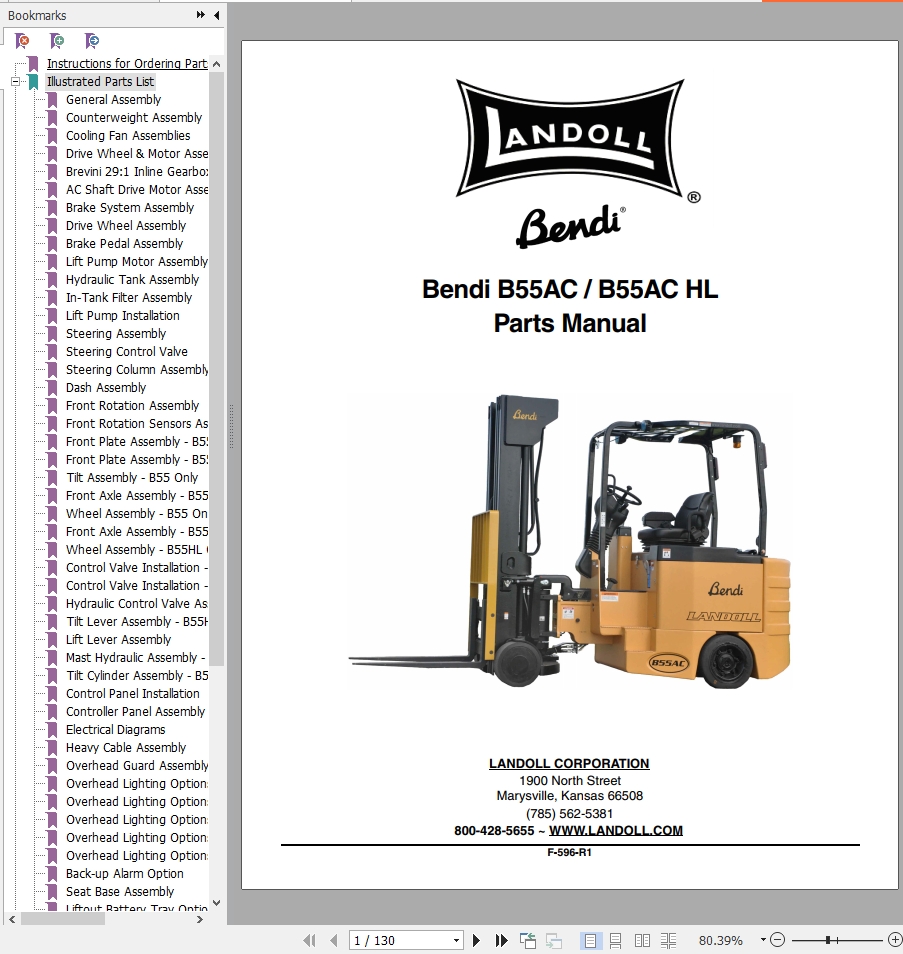The height and width of the screenshot is (954, 903).
Task: Click the bookmark options icon
Action: pyautogui.click(x=92, y=41)
